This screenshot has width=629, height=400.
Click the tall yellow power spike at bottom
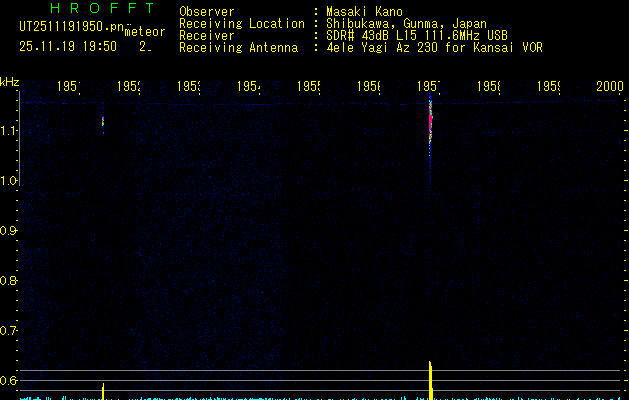(430, 378)
